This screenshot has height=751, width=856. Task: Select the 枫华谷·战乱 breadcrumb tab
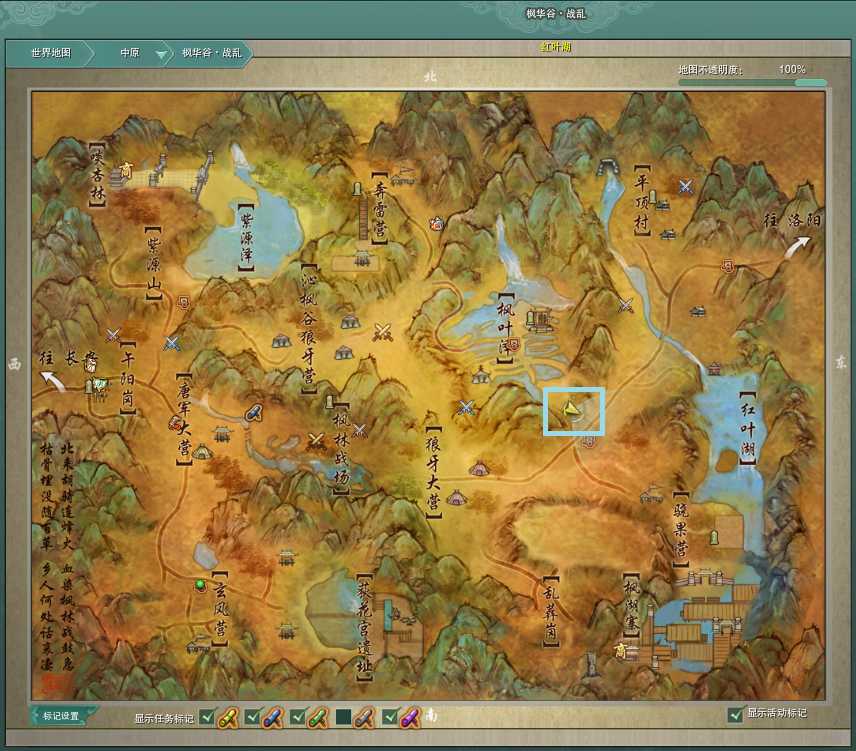coord(210,53)
